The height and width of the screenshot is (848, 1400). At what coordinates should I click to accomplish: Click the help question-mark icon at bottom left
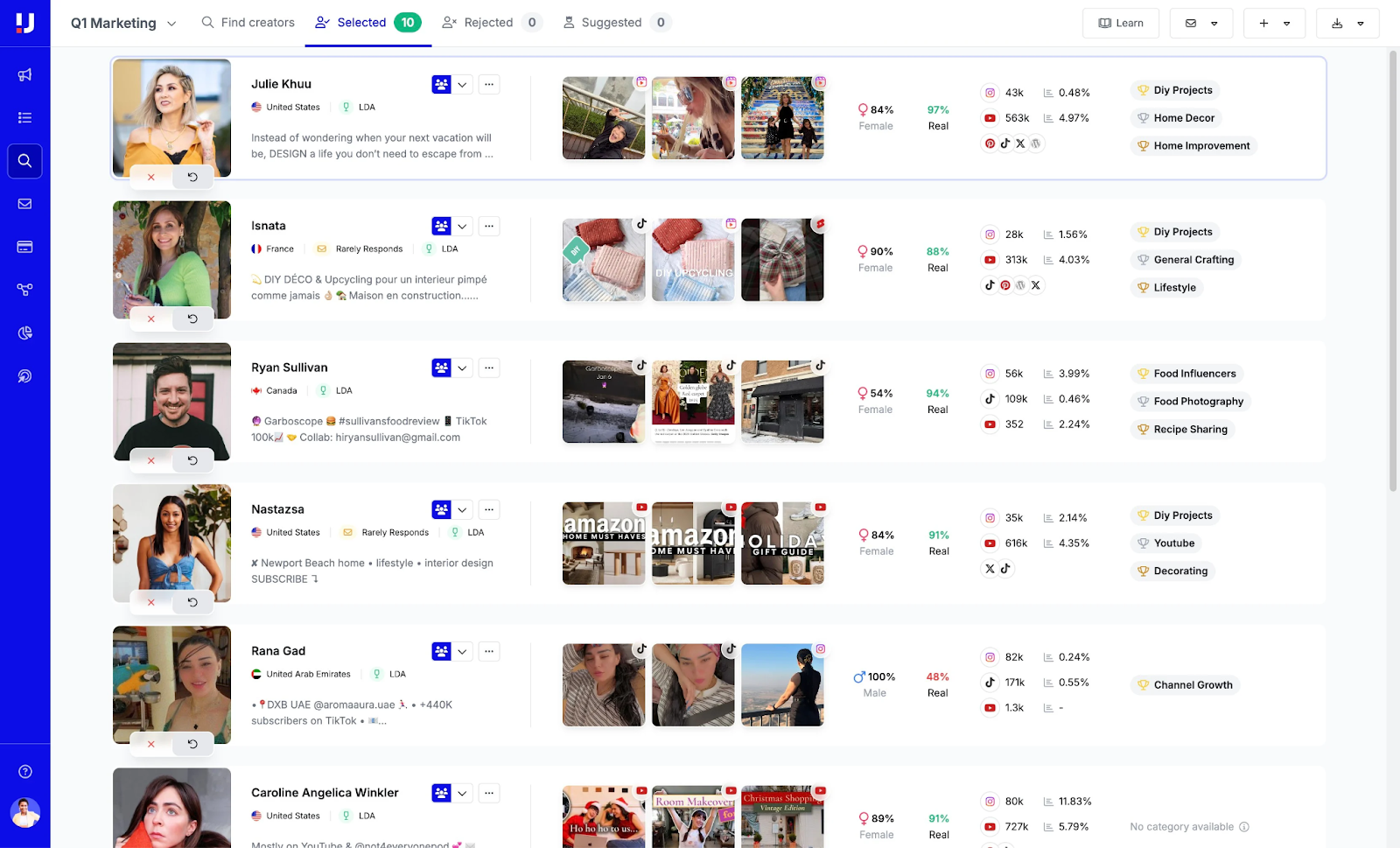coord(24,771)
